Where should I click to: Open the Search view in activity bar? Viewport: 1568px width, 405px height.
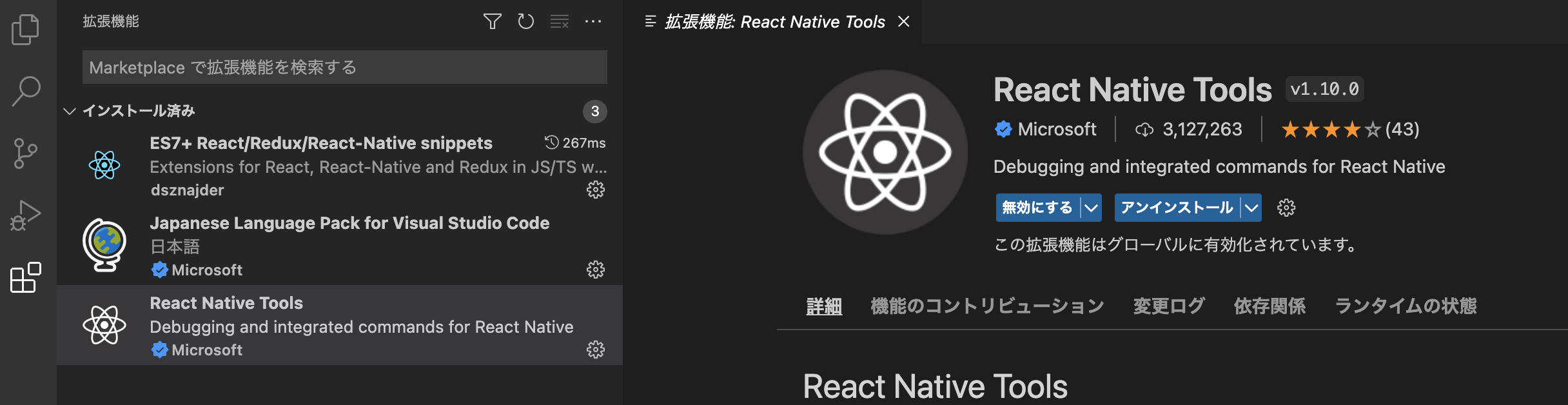(x=26, y=91)
